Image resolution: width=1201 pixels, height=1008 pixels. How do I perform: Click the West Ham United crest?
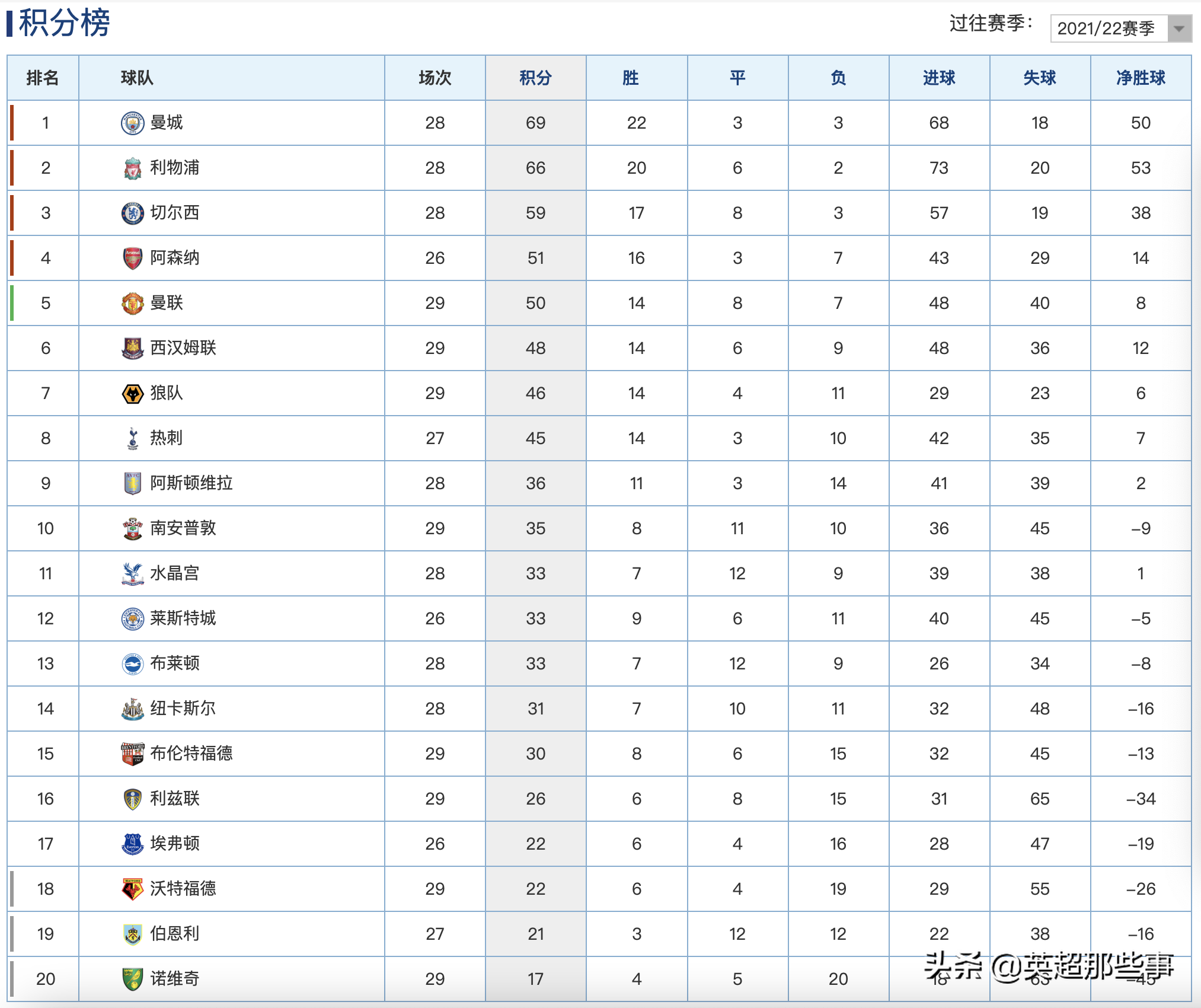pyautogui.click(x=132, y=349)
